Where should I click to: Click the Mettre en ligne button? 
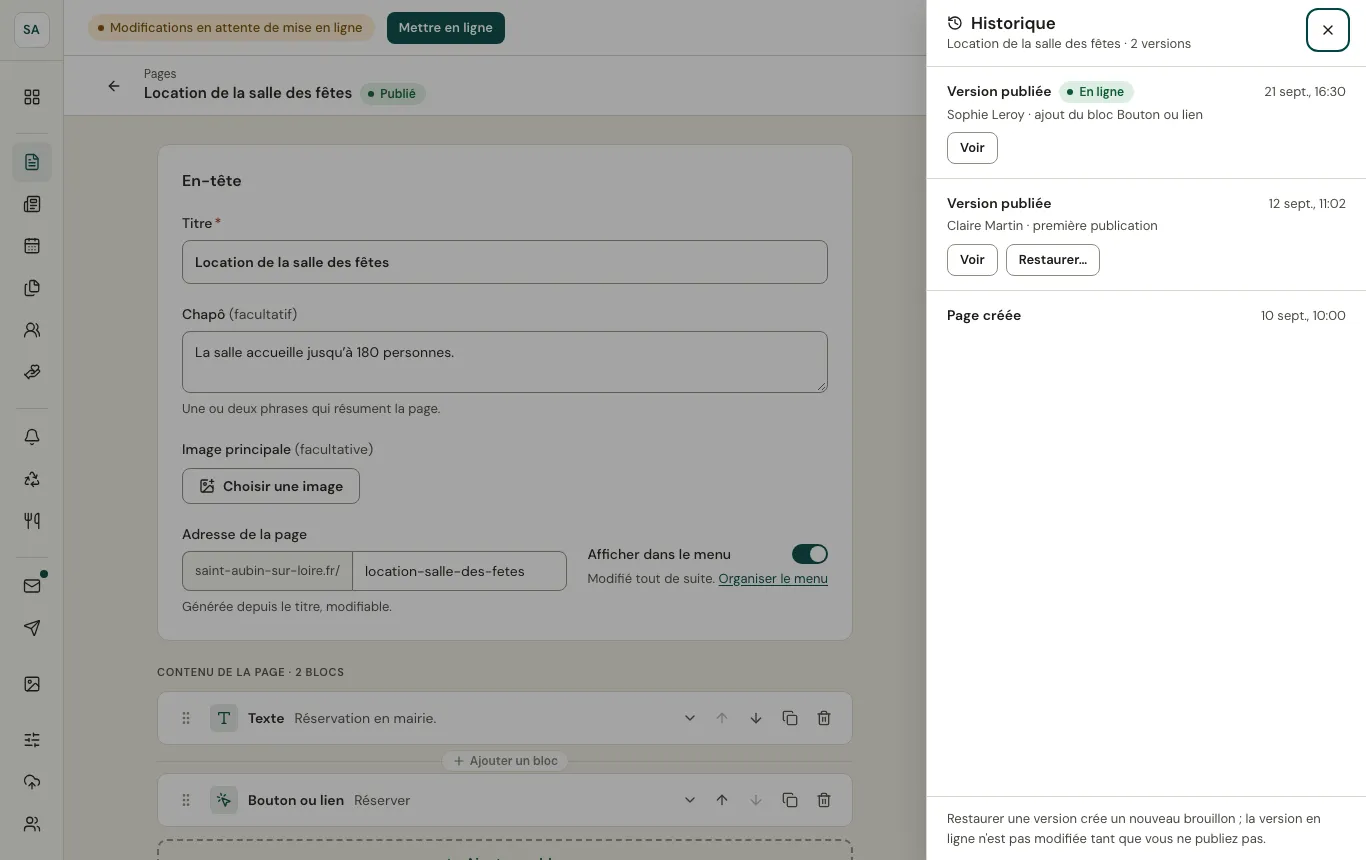(x=446, y=28)
